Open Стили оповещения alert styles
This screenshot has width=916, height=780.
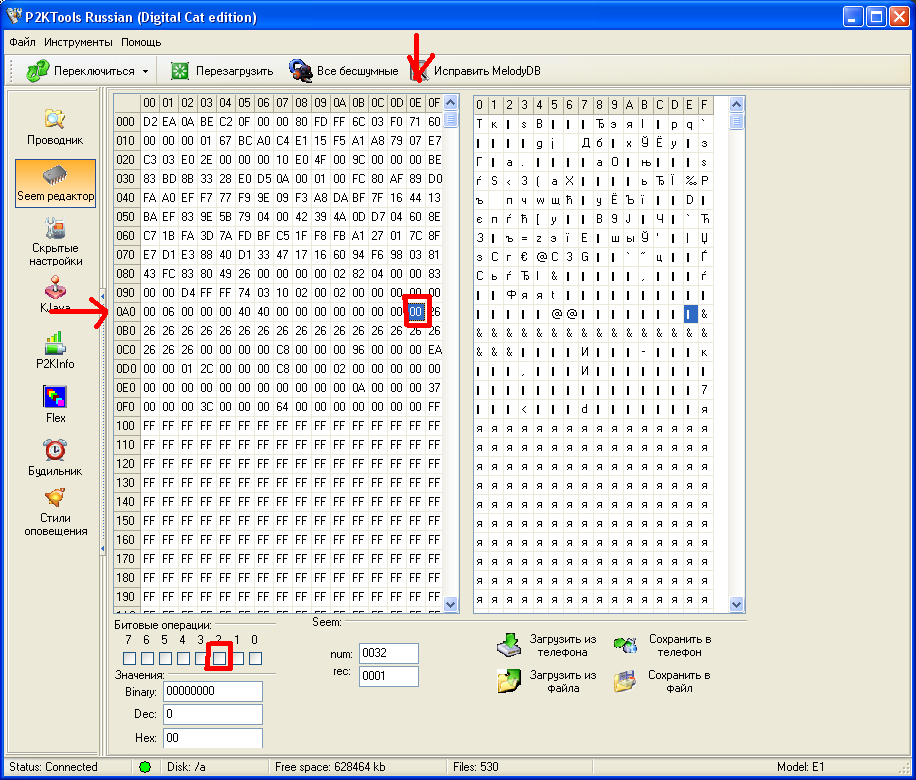click(x=55, y=512)
